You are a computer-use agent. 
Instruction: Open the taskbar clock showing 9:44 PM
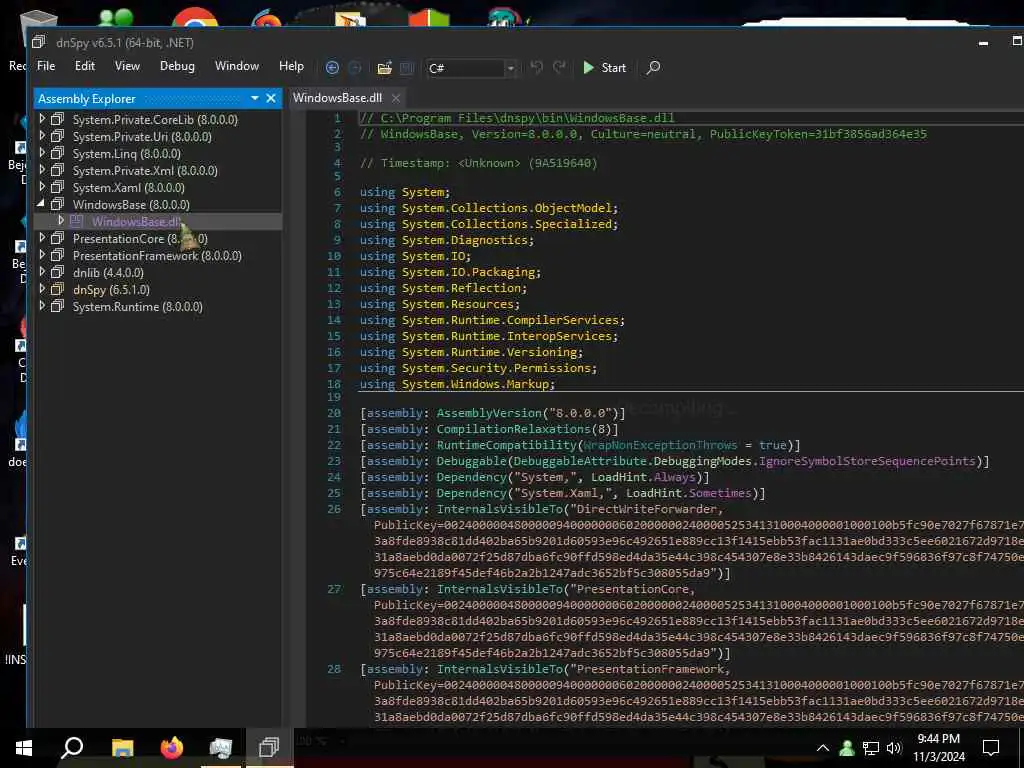[x=938, y=747]
